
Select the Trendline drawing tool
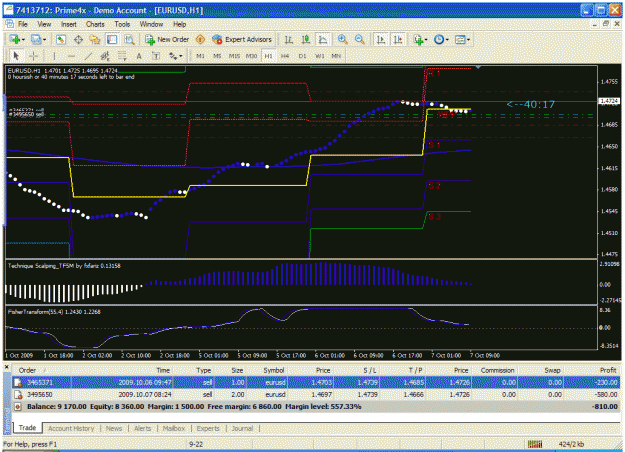pos(88,56)
